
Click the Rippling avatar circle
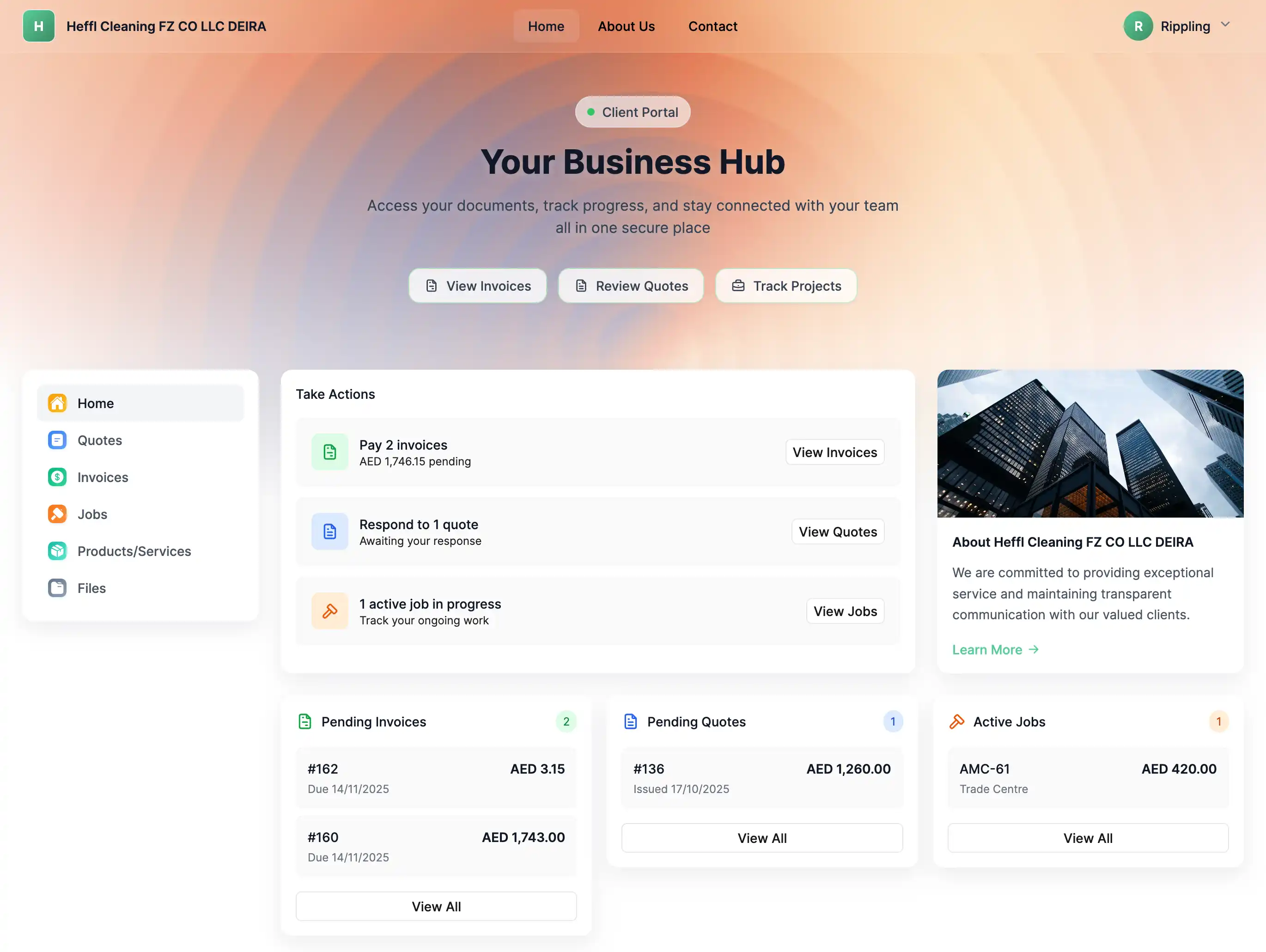(x=1138, y=26)
